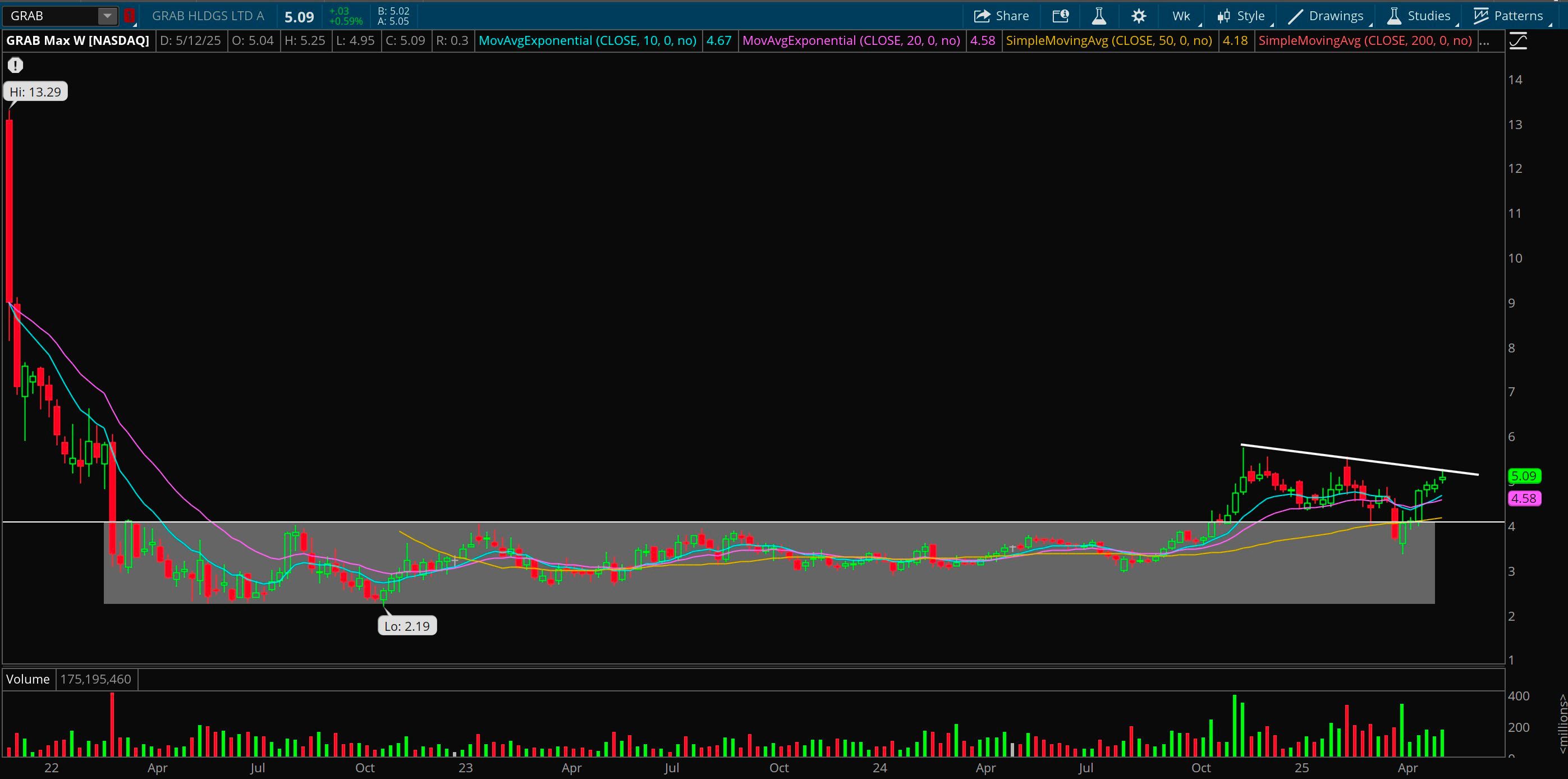
Task: Open the chart info card icon
Action: coord(1060,16)
